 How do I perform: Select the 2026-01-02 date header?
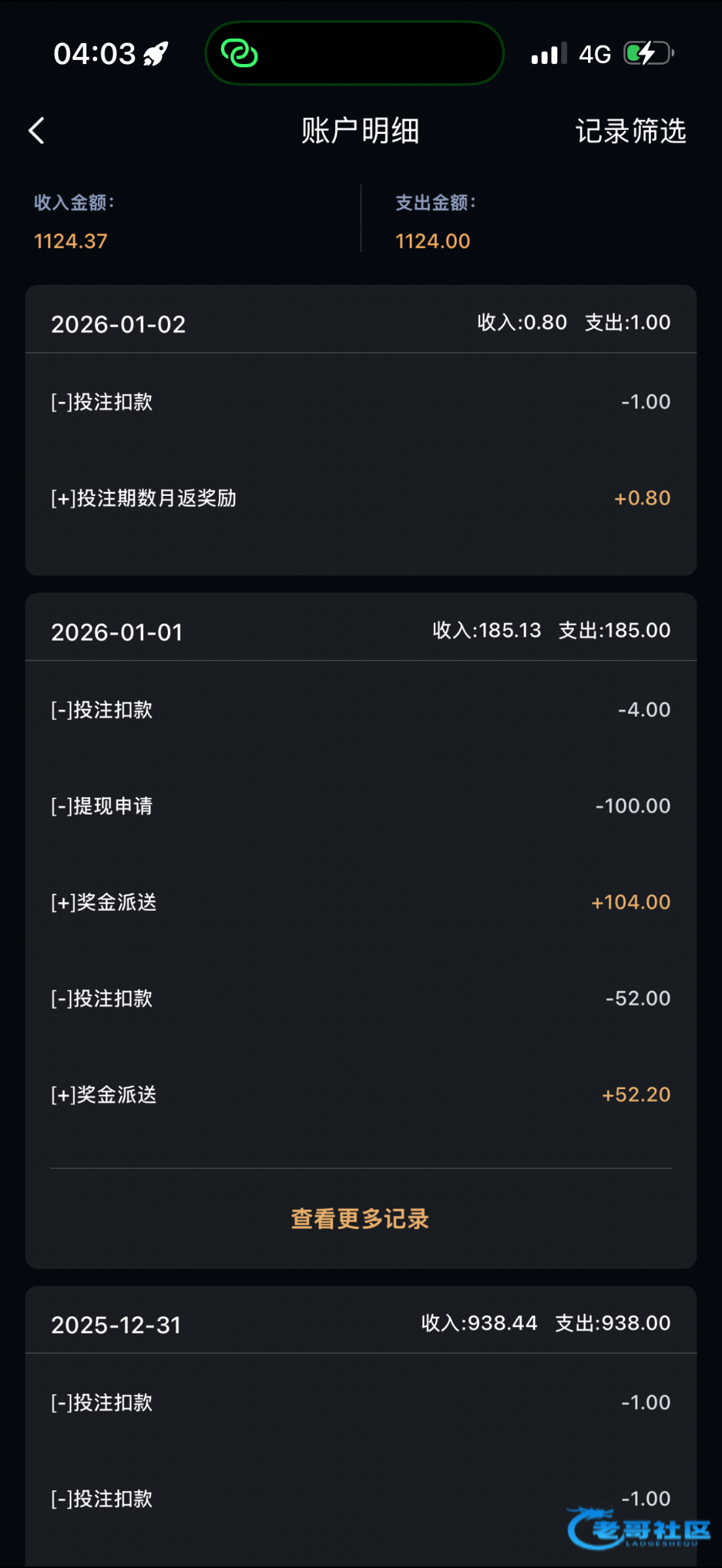coord(118,324)
